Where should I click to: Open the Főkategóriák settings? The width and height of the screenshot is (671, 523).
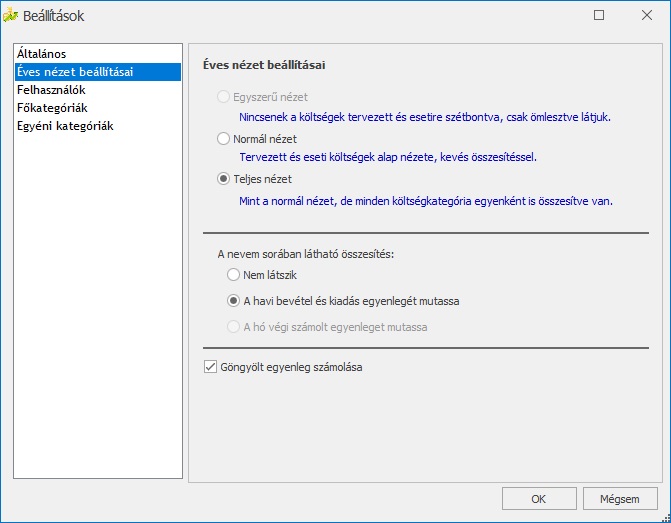(54, 108)
